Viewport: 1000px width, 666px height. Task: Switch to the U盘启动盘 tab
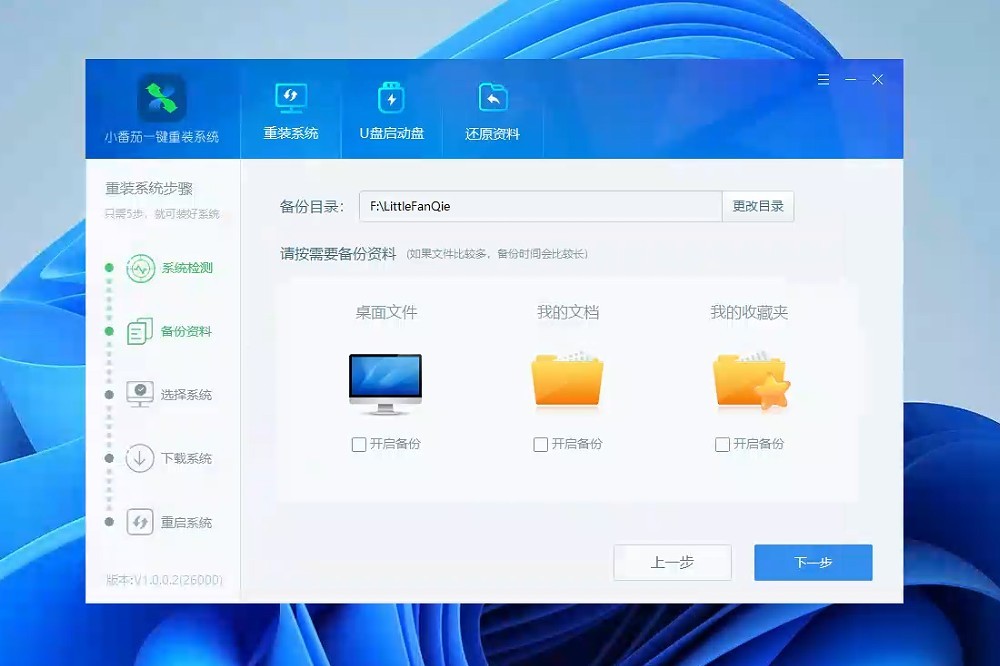pyautogui.click(x=390, y=97)
